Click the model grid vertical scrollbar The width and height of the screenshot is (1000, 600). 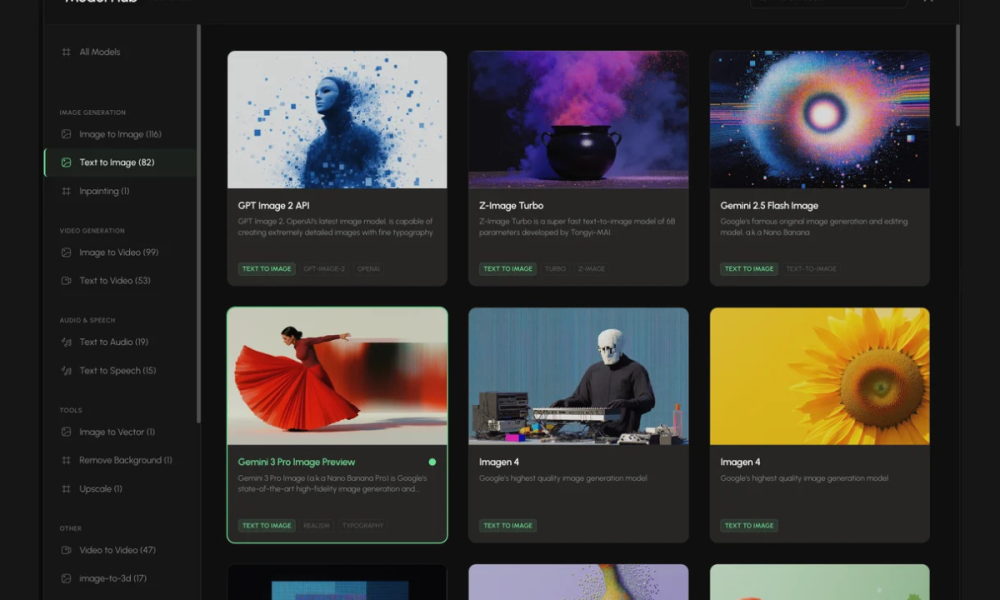tap(957, 75)
